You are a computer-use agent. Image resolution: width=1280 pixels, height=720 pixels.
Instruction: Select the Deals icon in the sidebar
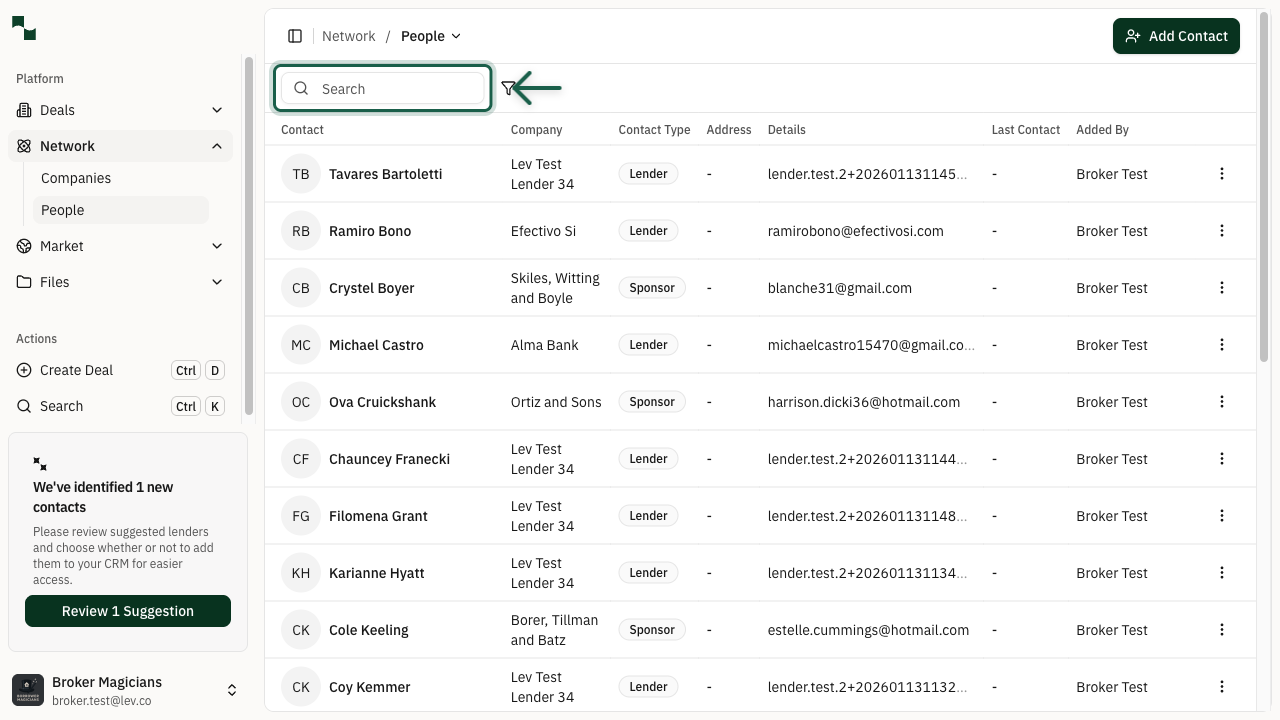(22, 110)
